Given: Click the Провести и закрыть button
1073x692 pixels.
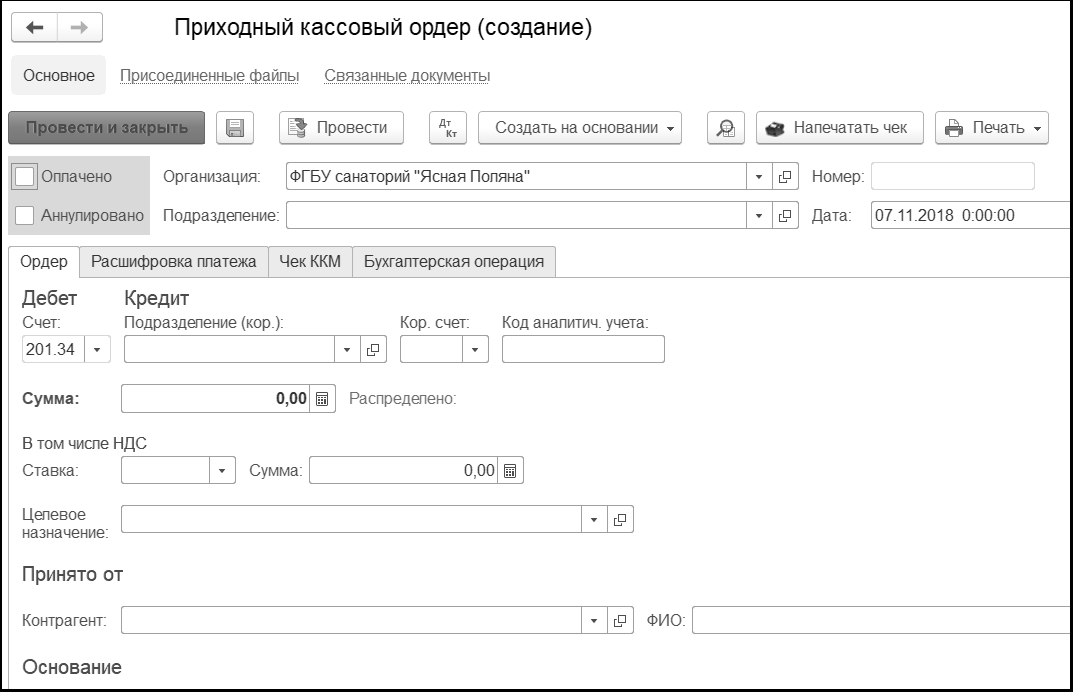Looking at the screenshot, I should (x=107, y=128).
